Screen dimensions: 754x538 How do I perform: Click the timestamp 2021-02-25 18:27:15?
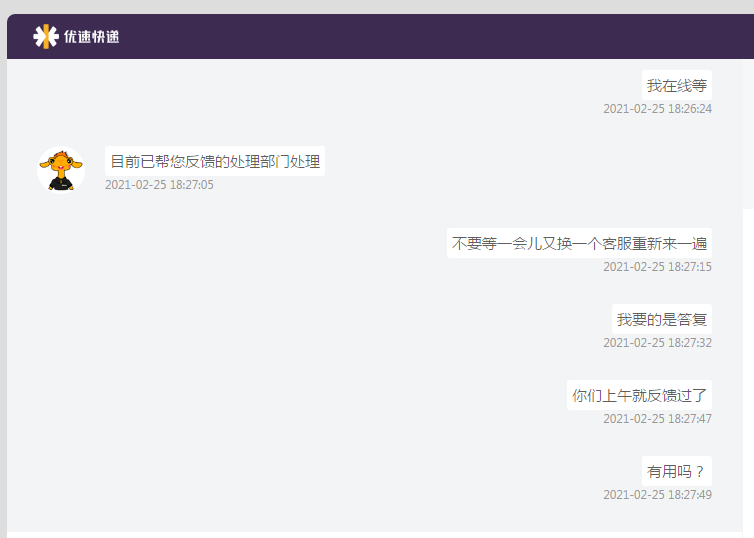tap(657, 267)
